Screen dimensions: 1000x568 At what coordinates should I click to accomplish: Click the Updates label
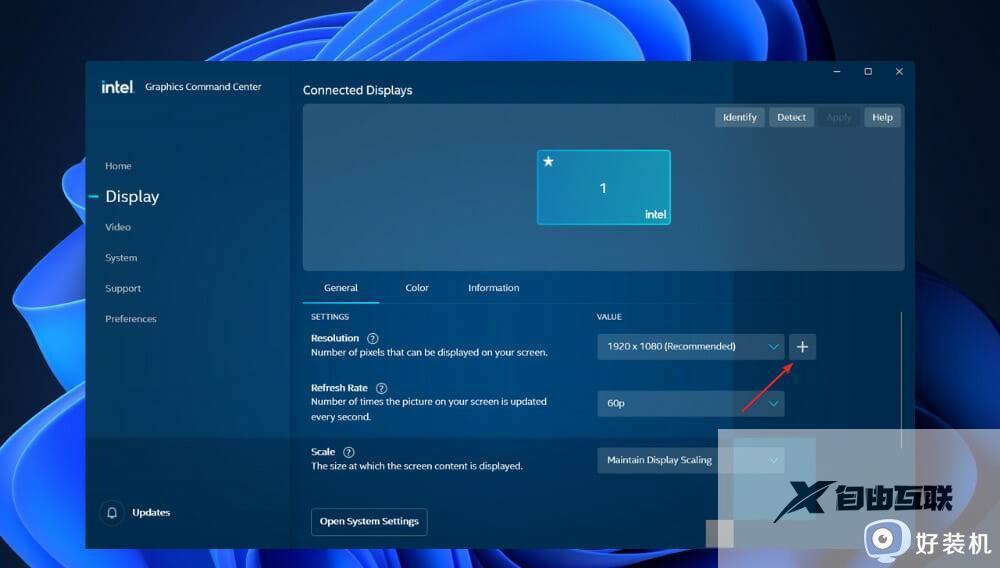click(x=151, y=513)
